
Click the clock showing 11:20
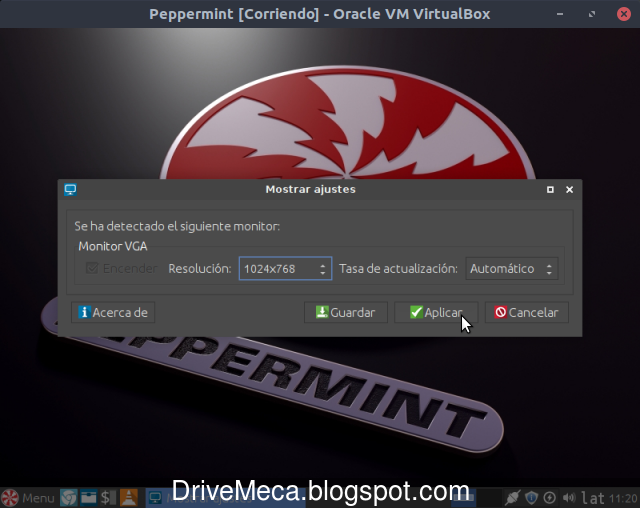[x=623, y=498]
